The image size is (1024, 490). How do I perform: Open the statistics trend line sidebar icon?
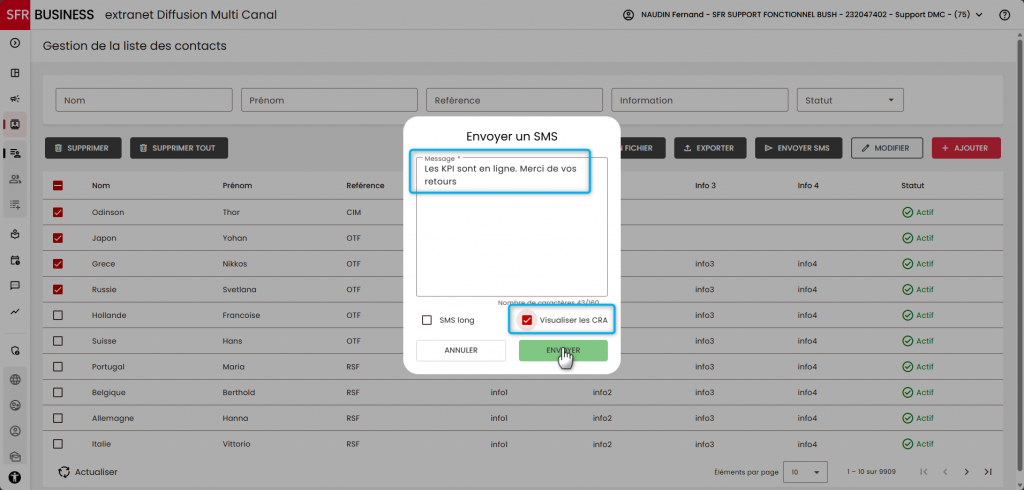(x=15, y=312)
